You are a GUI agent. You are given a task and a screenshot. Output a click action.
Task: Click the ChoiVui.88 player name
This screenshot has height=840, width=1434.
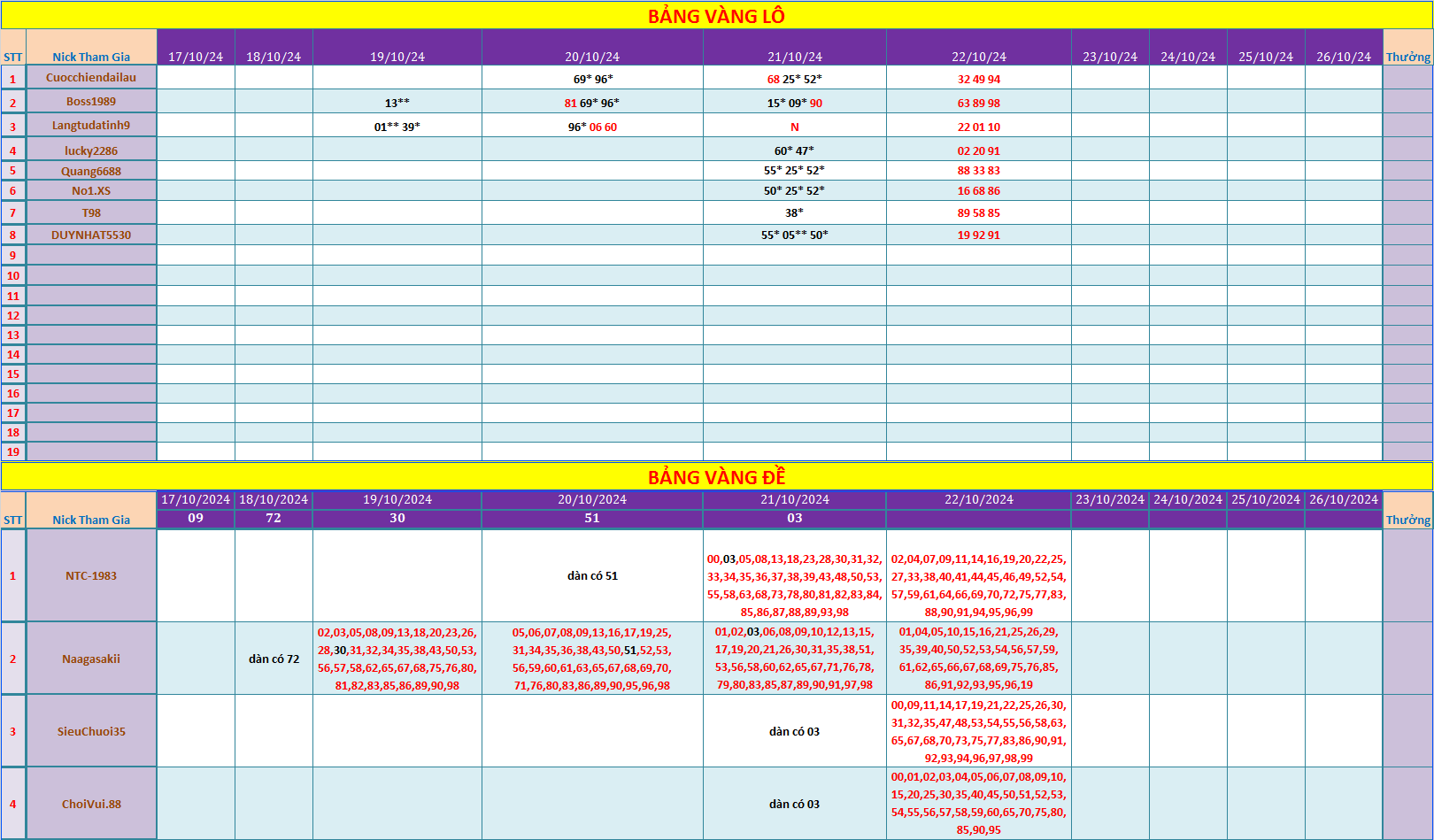(91, 805)
